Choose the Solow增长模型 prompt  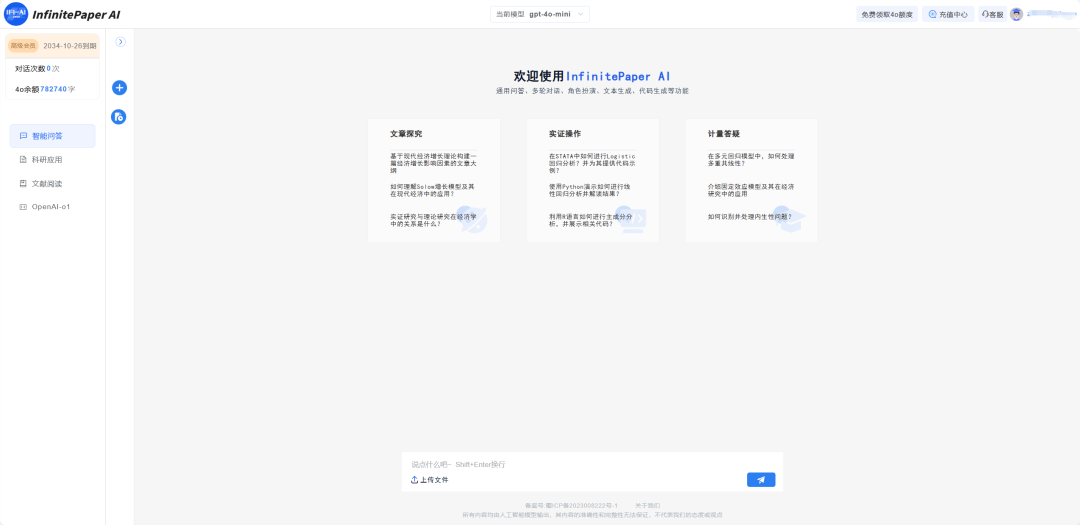[432, 190]
